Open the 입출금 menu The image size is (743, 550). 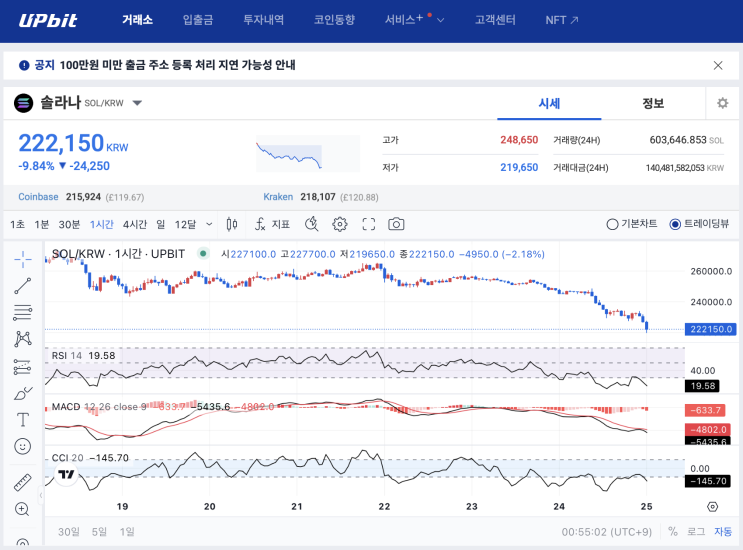pos(198,20)
